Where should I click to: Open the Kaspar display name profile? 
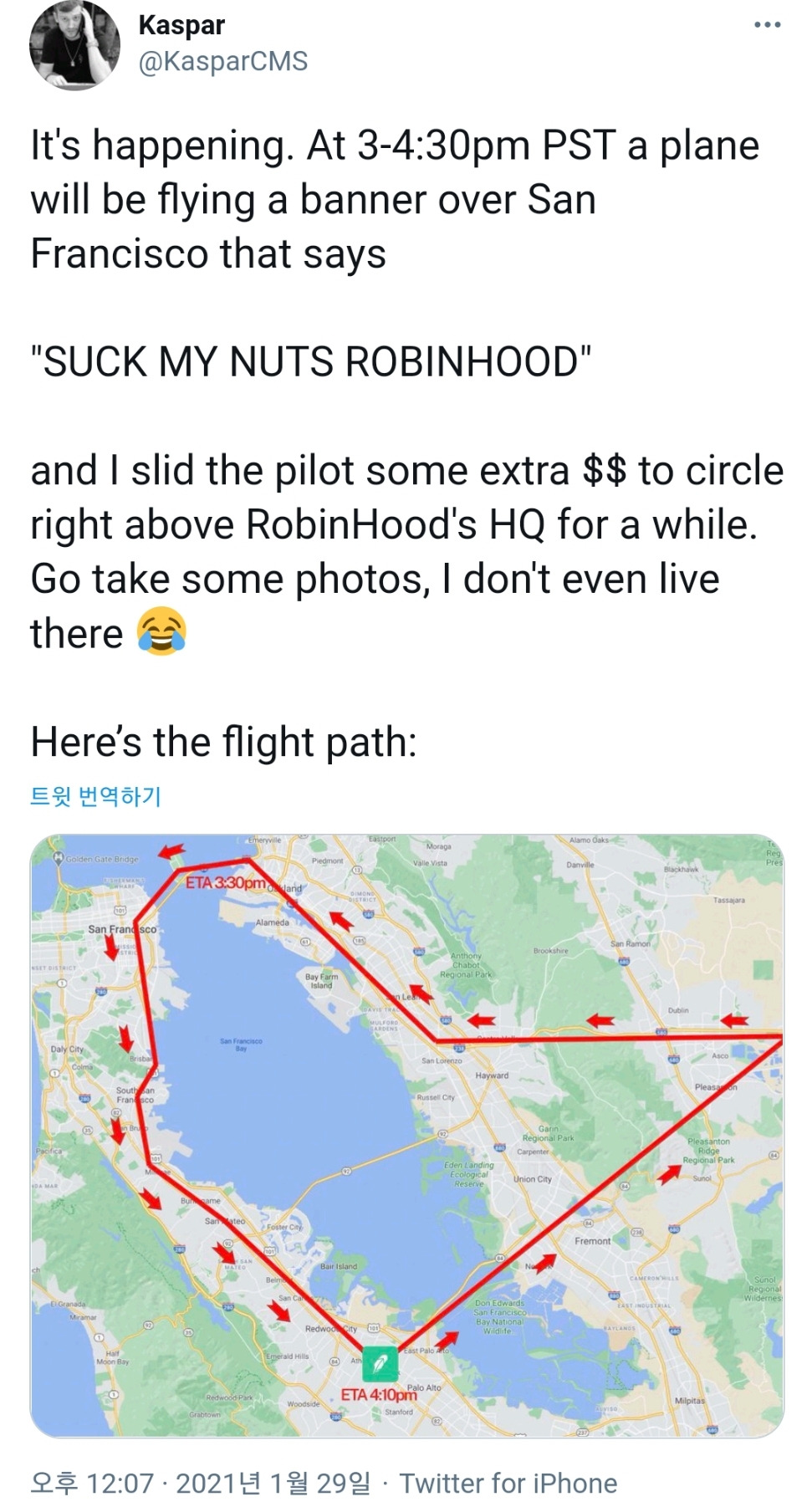tap(181, 25)
